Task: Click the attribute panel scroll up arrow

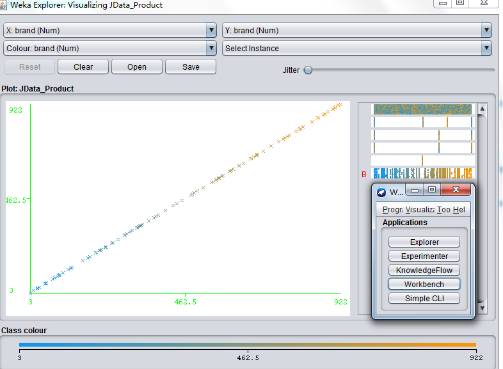Action: tap(482, 109)
